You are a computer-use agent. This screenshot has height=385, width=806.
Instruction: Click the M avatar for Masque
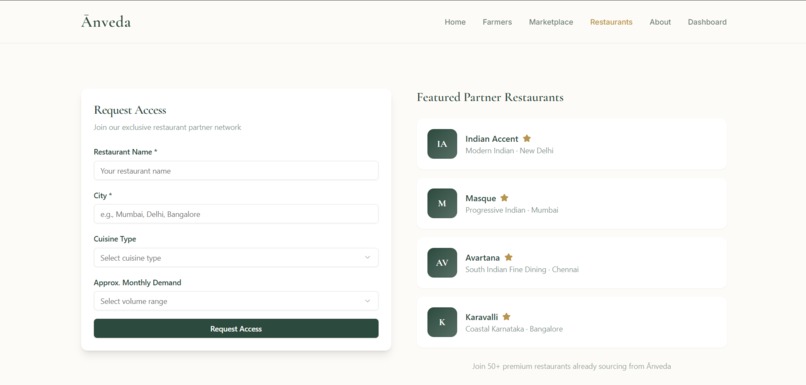(x=442, y=203)
